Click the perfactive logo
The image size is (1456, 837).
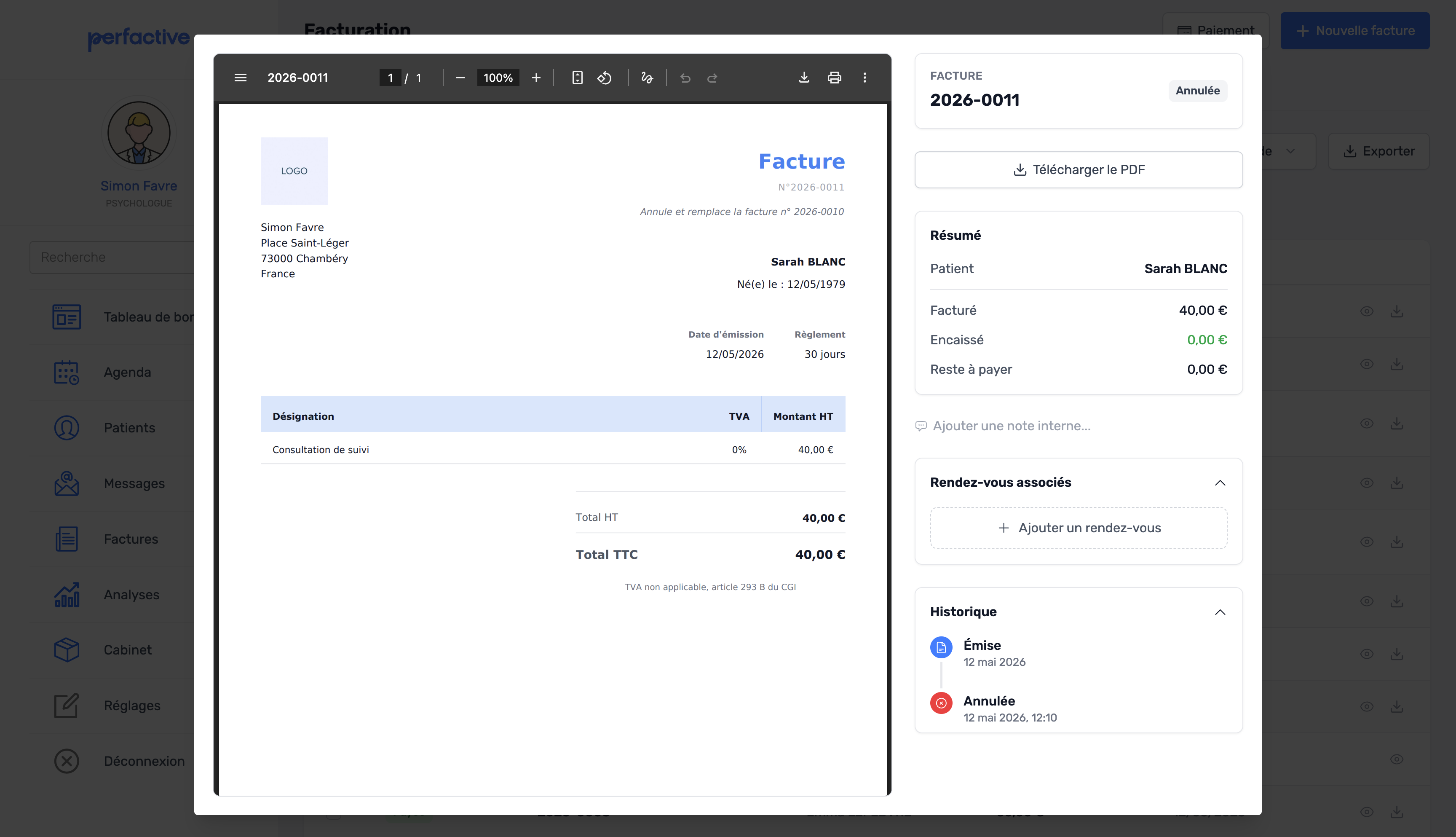tap(139, 38)
